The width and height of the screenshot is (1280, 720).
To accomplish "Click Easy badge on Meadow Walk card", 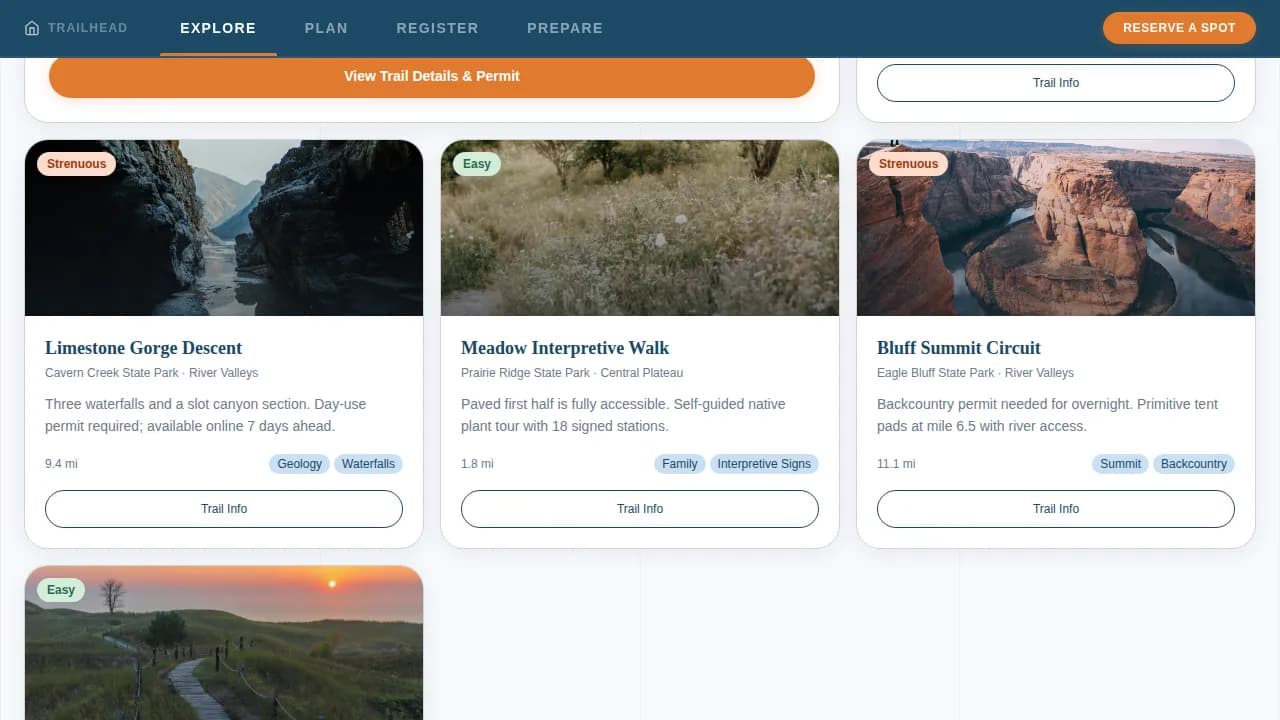I will pyautogui.click(x=477, y=164).
